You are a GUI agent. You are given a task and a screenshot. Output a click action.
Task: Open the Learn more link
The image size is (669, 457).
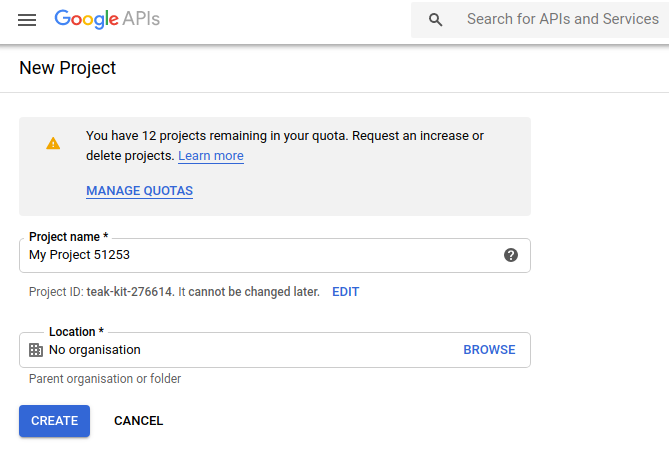coord(211,156)
